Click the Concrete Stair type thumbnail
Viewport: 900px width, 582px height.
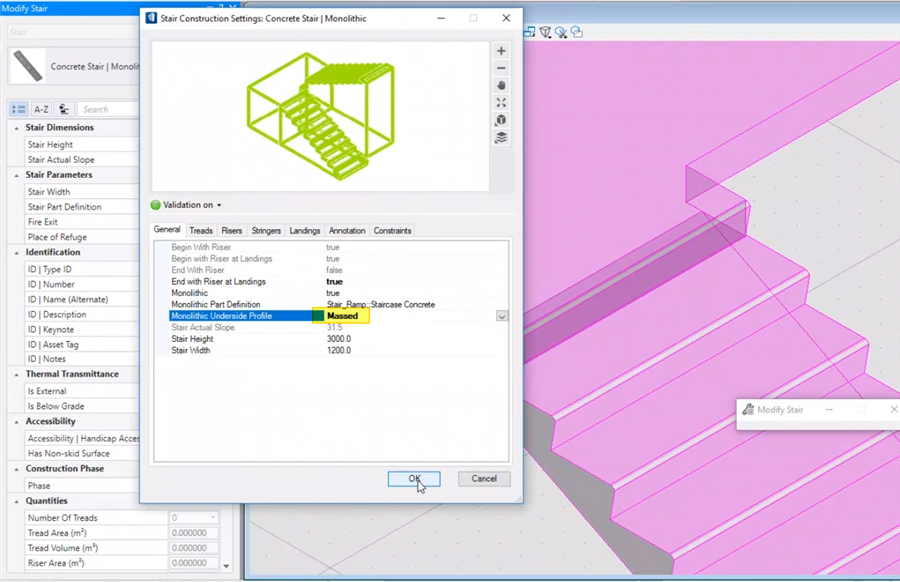[28, 66]
